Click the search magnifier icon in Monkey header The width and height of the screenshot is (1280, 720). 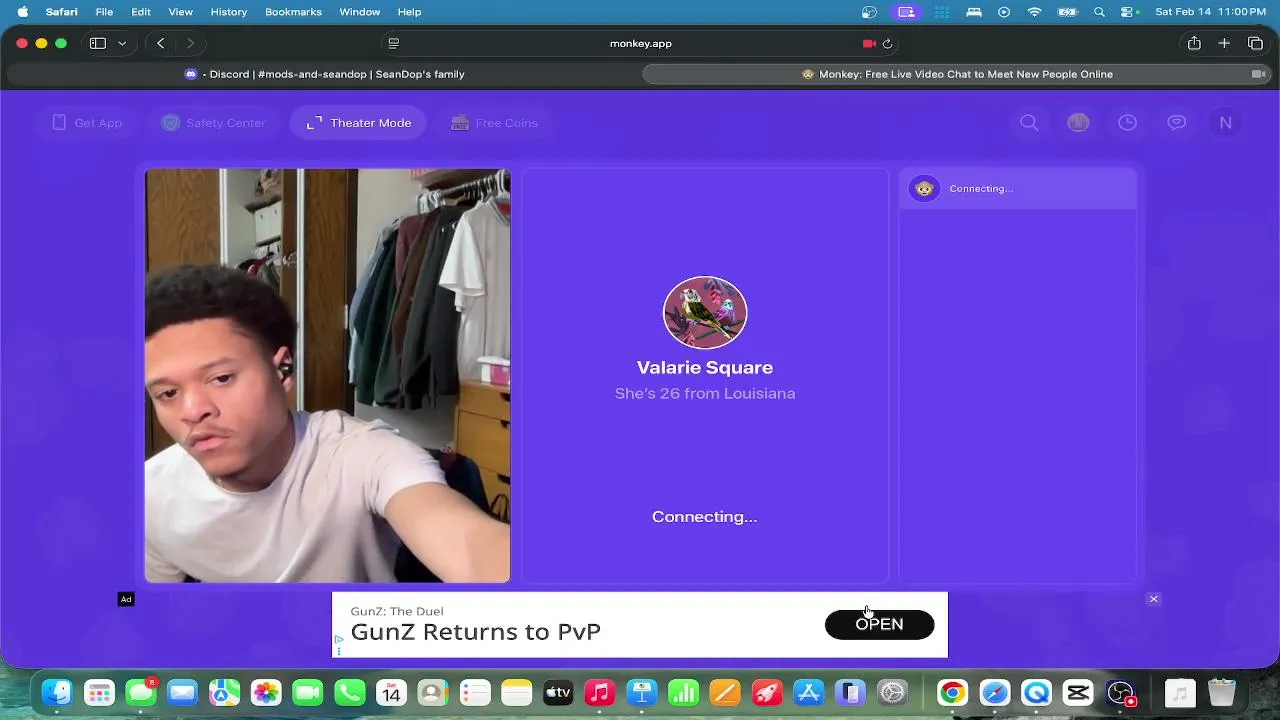click(x=1029, y=123)
